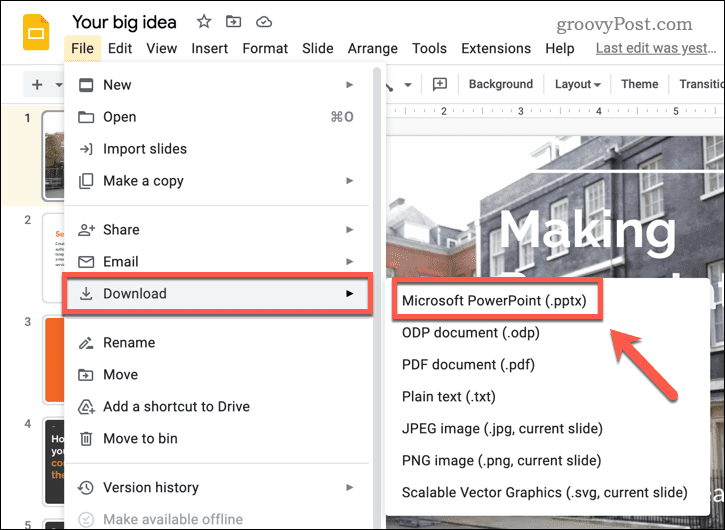Click the Background toolbar button
The image size is (725, 530).
[x=501, y=84]
